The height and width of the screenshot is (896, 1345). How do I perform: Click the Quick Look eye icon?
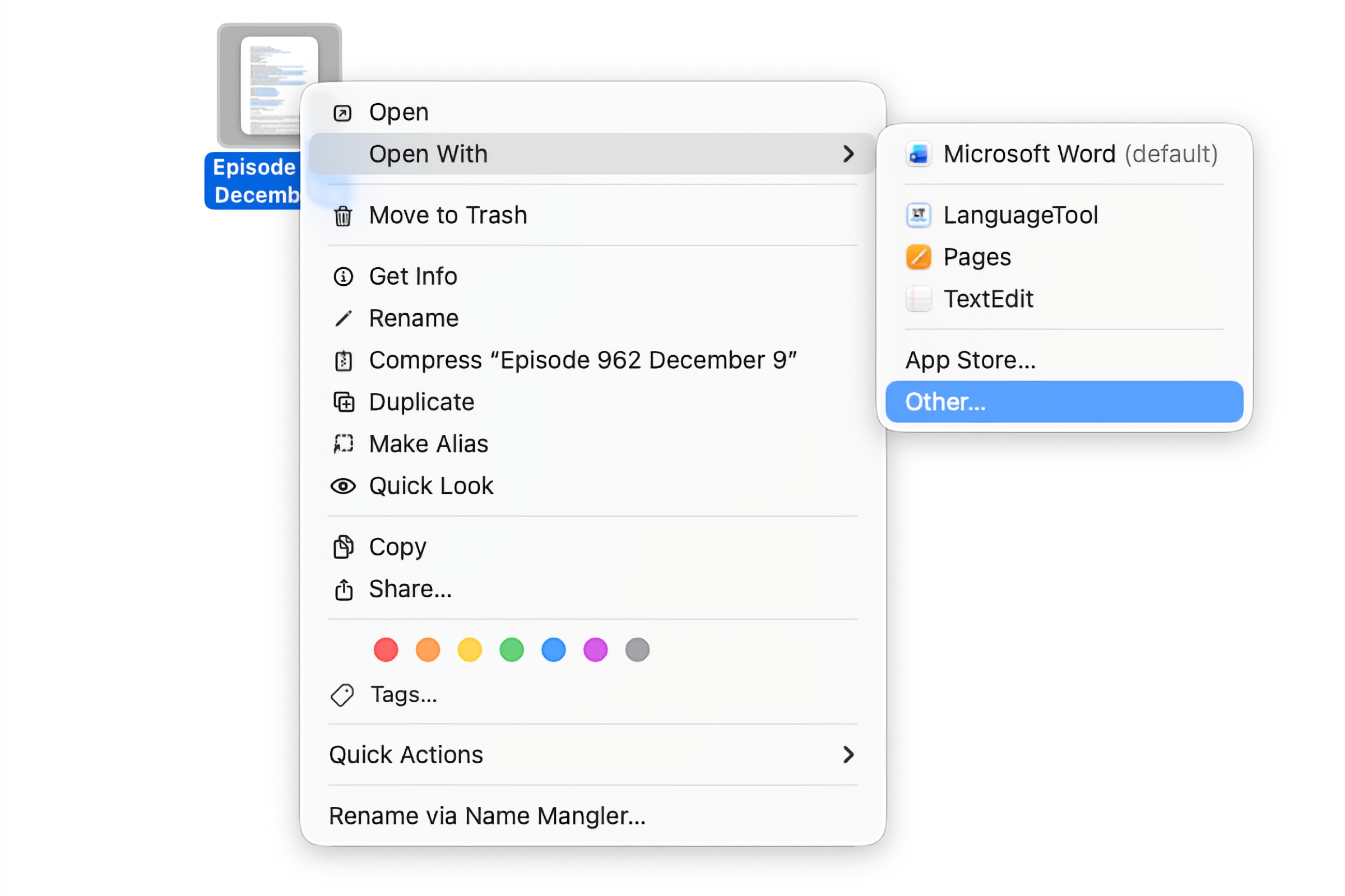343,486
